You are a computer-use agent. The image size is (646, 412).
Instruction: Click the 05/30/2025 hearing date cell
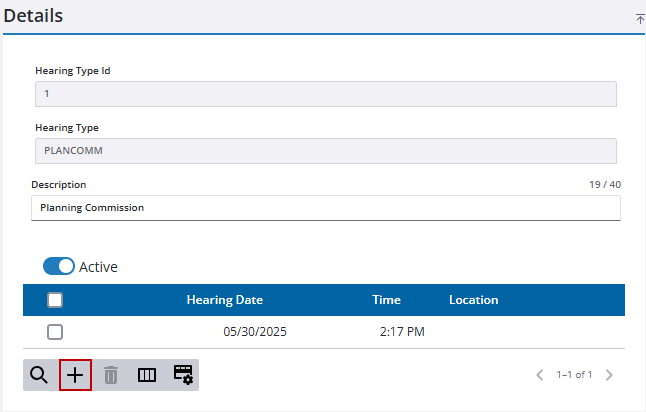pos(254,332)
